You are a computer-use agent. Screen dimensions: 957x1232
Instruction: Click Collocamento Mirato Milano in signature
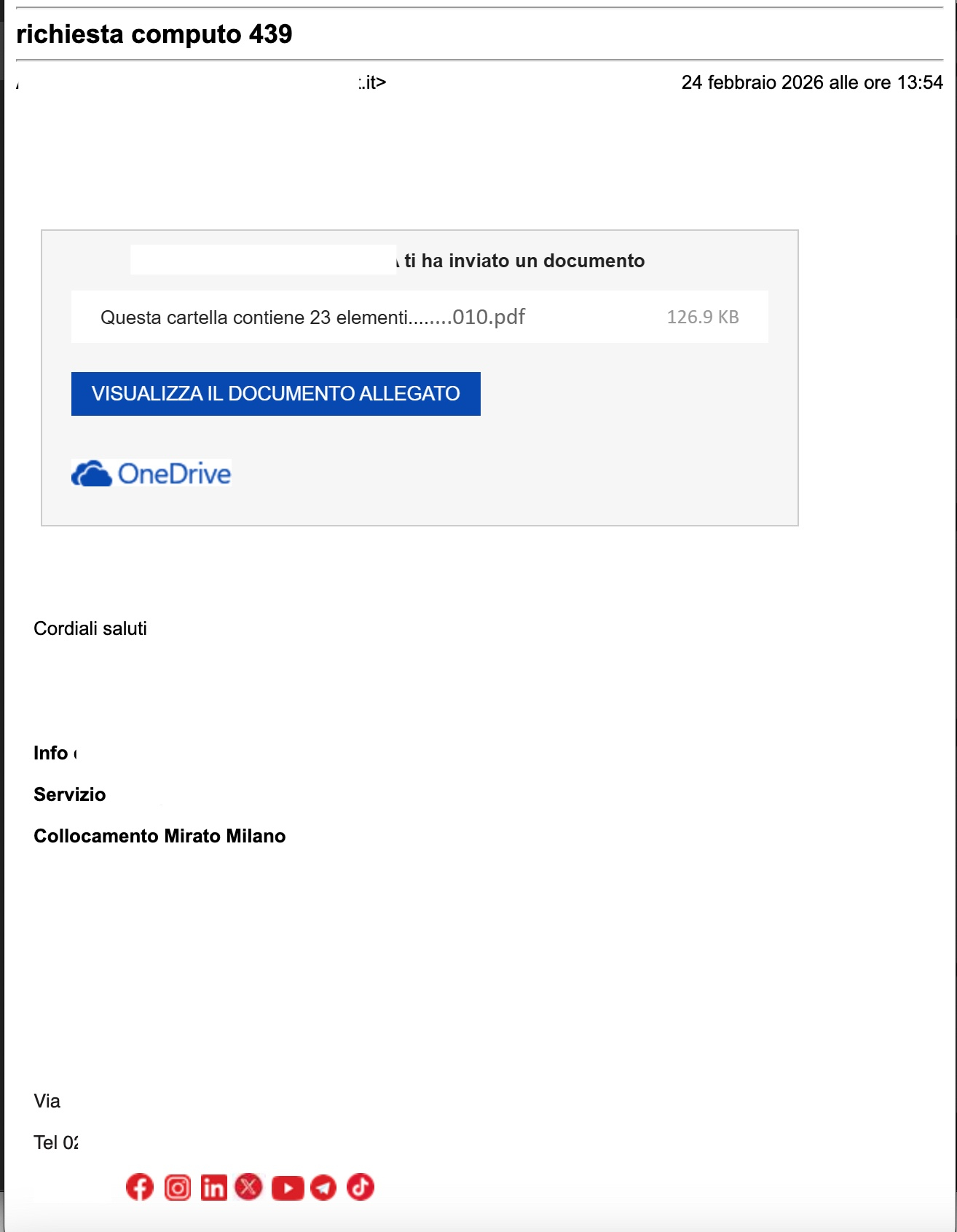[159, 836]
